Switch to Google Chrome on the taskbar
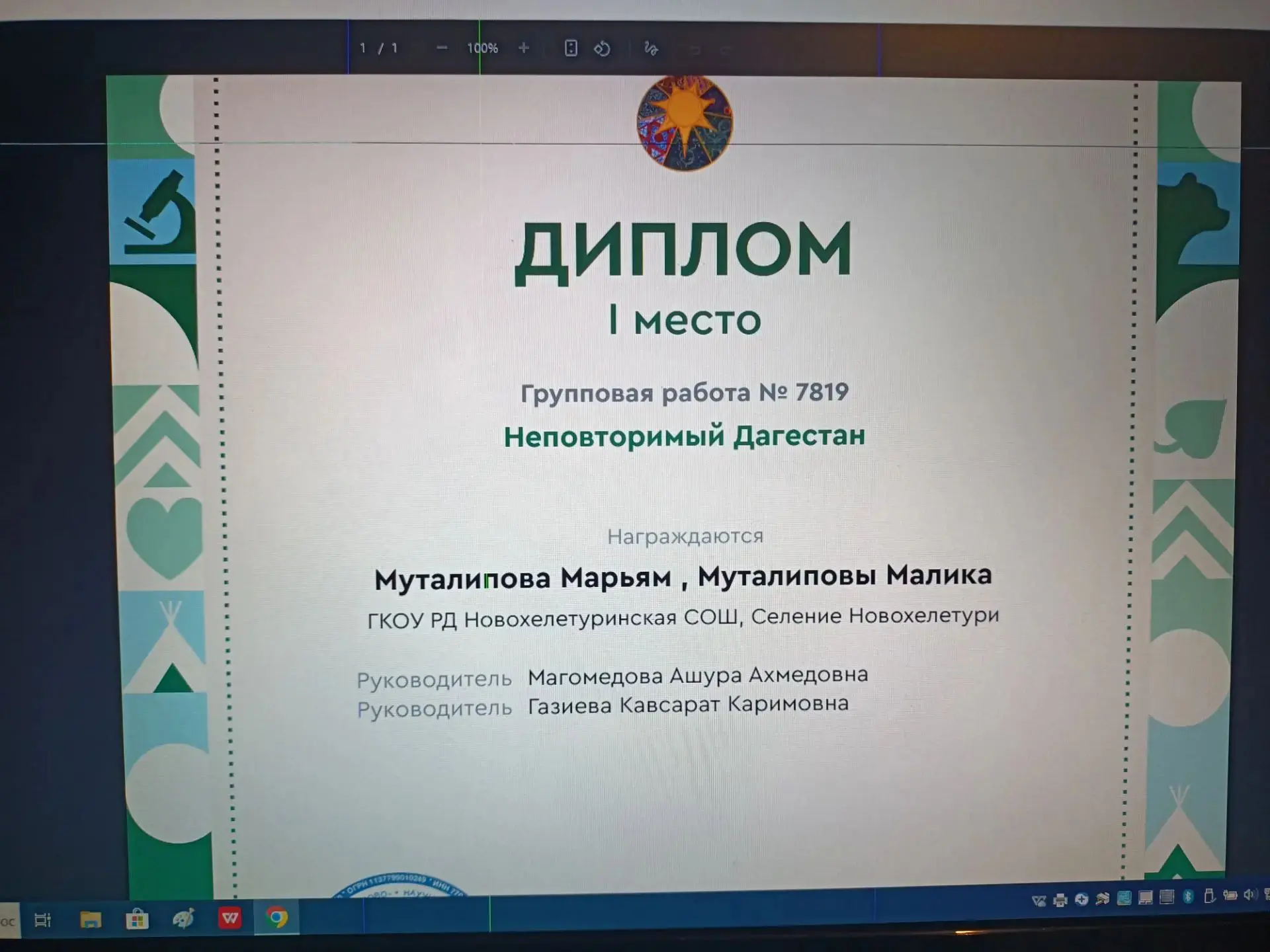The height and width of the screenshot is (952, 1270). pos(277,918)
